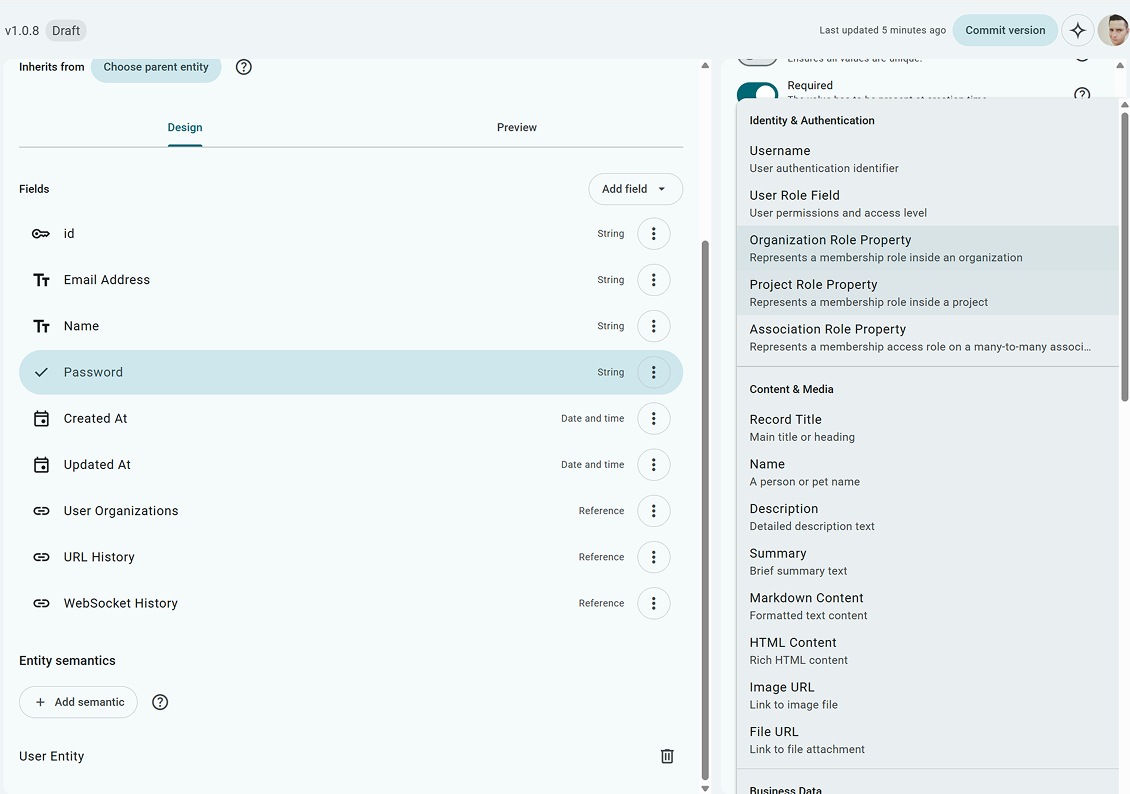Screen dimensions: 1130x794
Task: Open the WebSocket History field options menu
Action: click(x=654, y=603)
